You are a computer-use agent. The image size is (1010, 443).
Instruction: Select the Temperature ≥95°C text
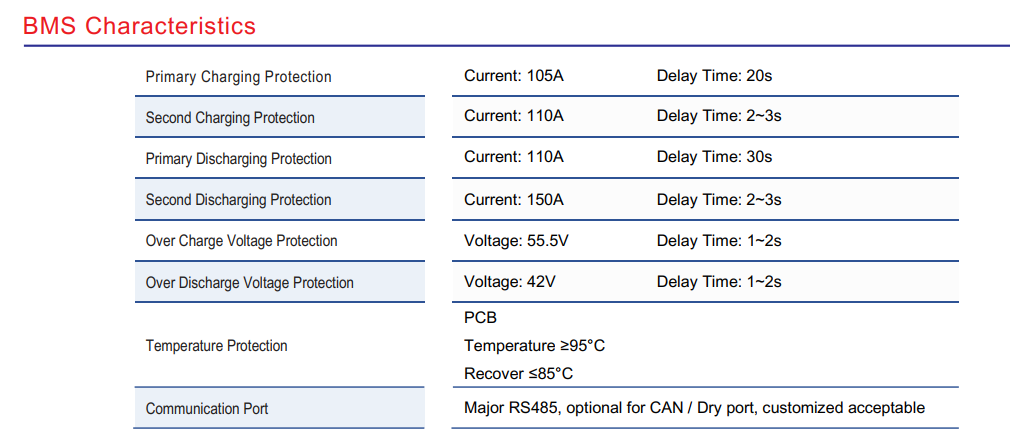point(534,346)
